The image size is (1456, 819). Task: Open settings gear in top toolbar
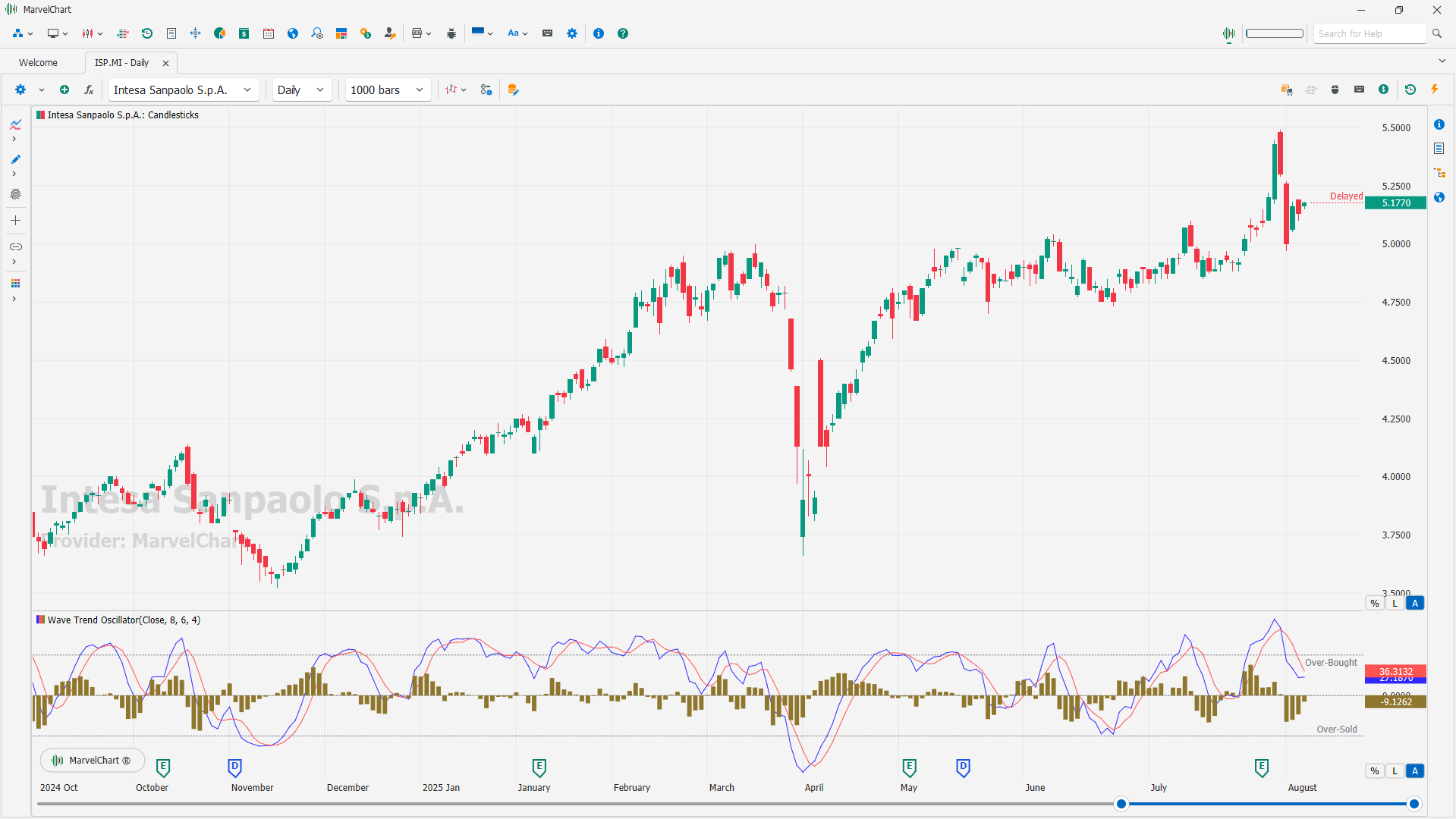[572, 33]
